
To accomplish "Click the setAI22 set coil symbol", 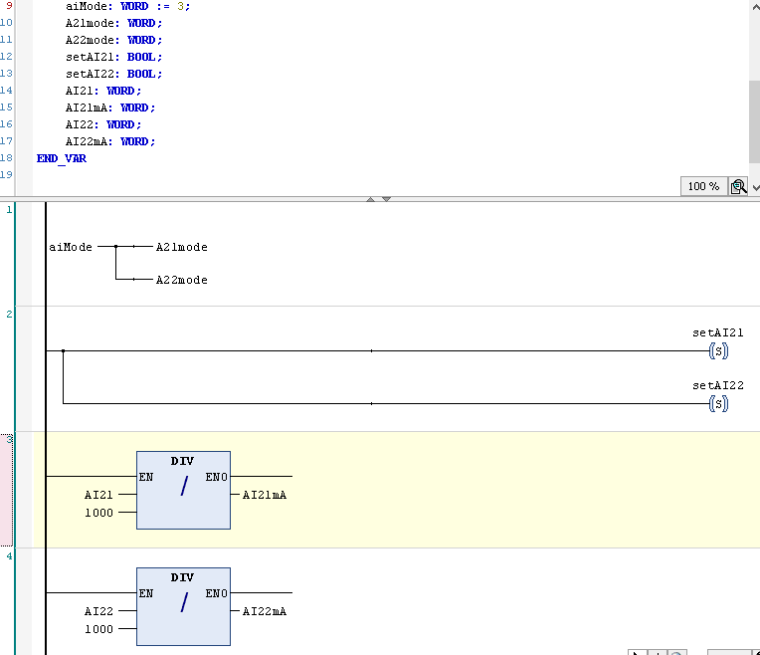I will [717, 403].
